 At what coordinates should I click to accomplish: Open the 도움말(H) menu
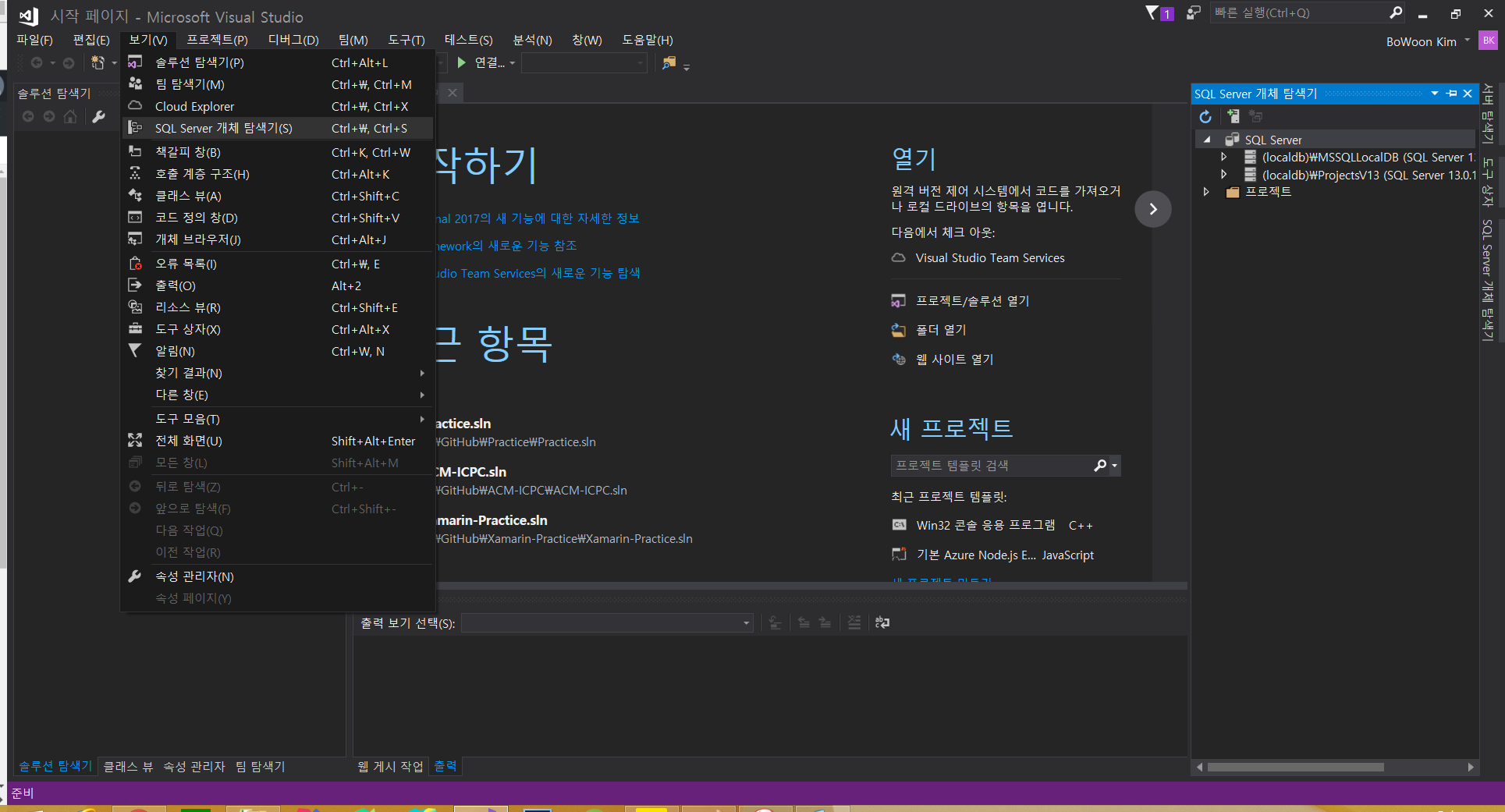tap(648, 40)
